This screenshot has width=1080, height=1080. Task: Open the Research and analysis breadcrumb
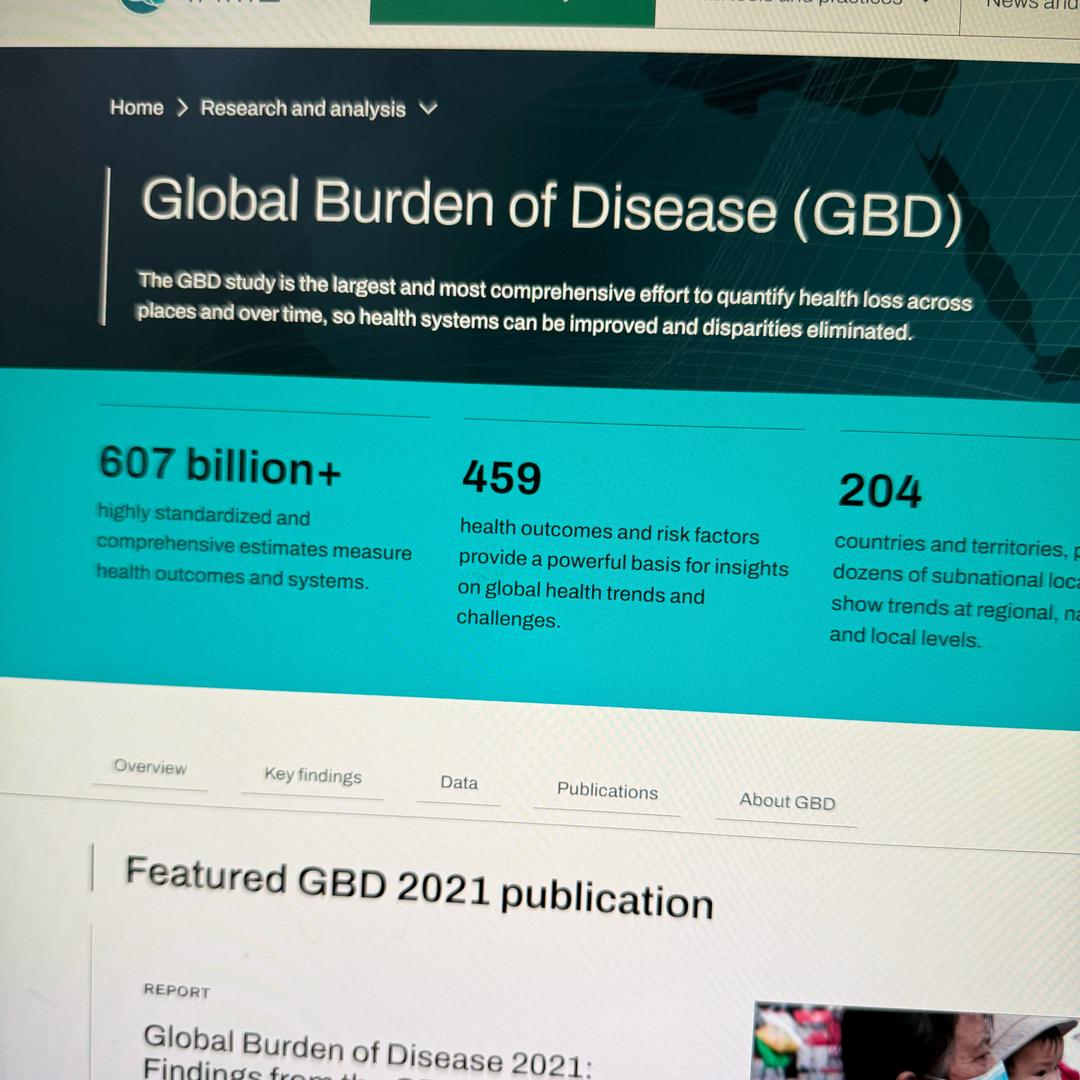pyautogui.click(x=303, y=109)
